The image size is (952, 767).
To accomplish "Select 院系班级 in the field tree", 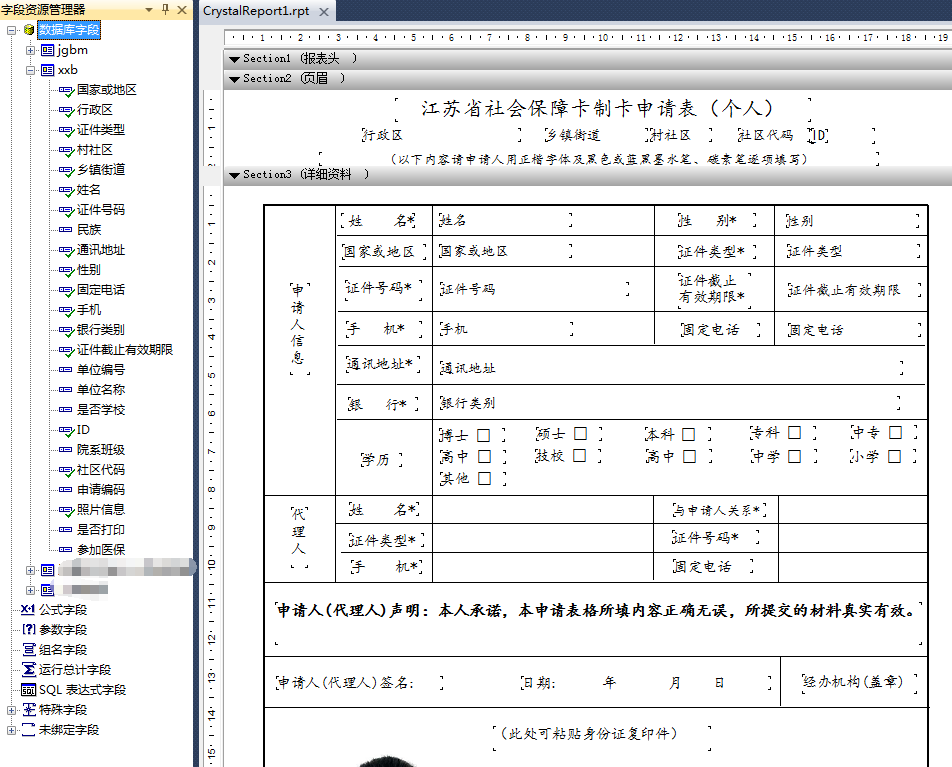I will [101, 450].
